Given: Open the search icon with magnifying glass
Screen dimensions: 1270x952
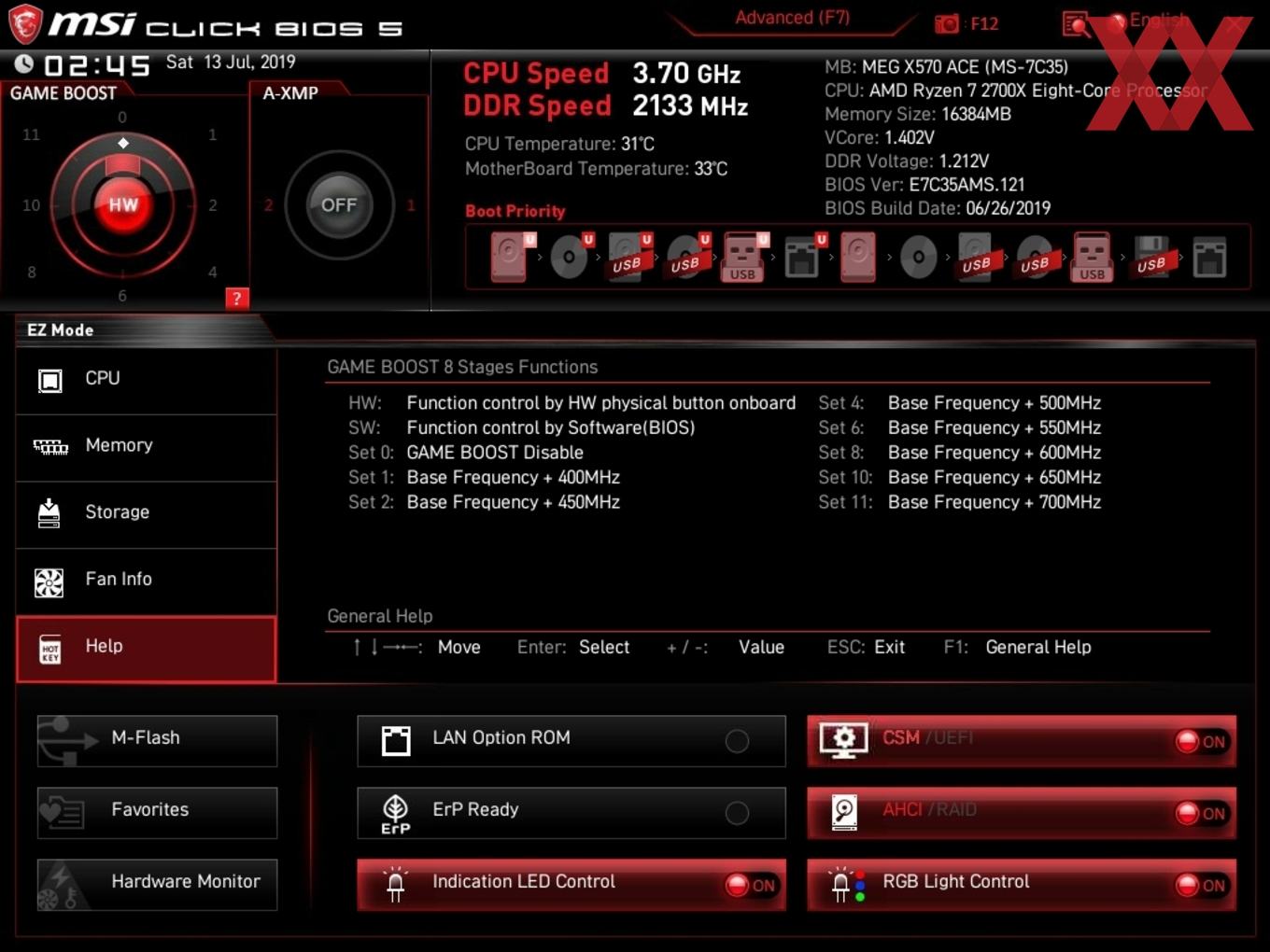Looking at the screenshot, I should pyautogui.click(x=1076, y=24).
